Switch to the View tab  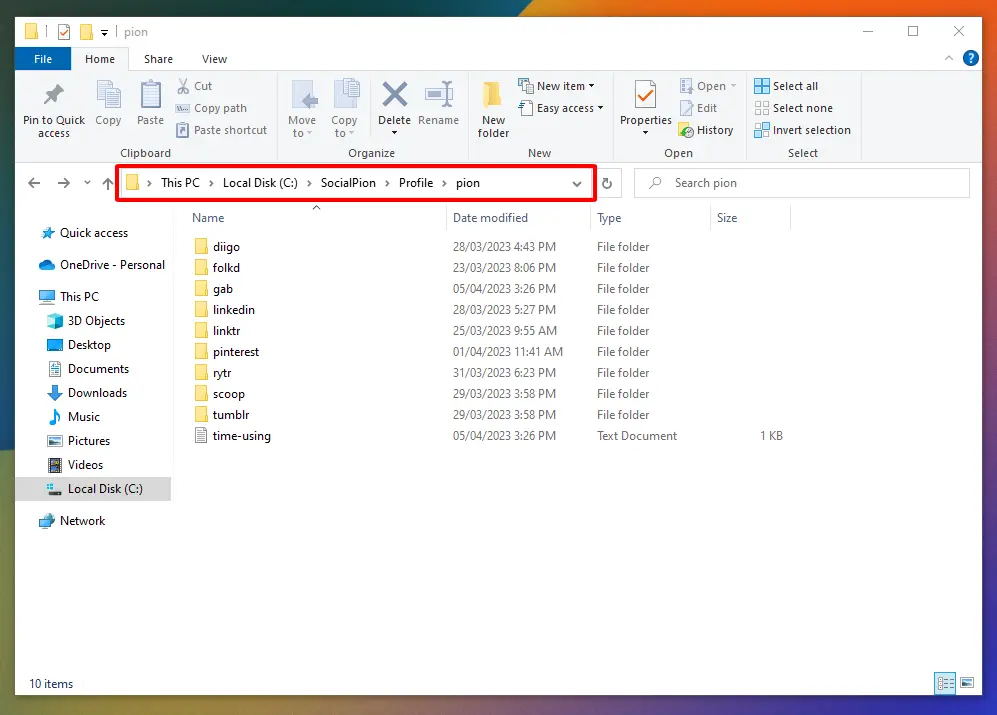pyautogui.click(x=214, y=59)
